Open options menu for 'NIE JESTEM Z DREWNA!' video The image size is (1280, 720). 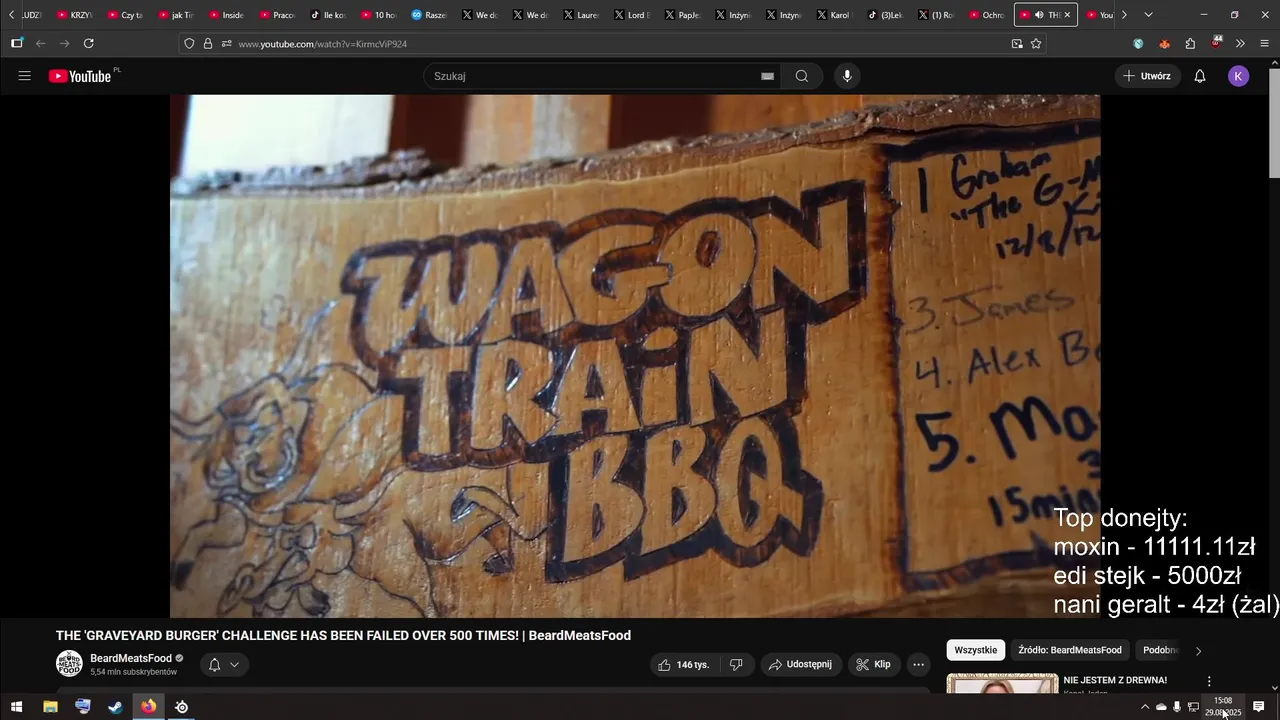click(x=1208, y=681)
